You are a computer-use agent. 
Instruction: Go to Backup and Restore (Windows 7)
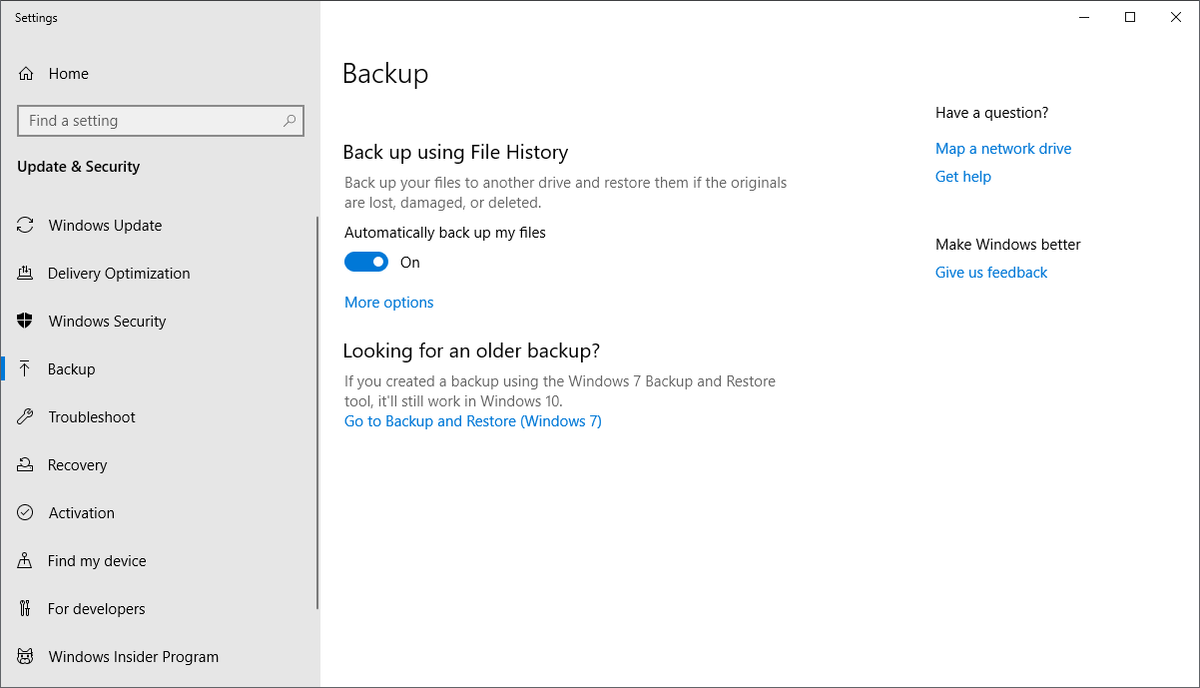tap(472, 421)
